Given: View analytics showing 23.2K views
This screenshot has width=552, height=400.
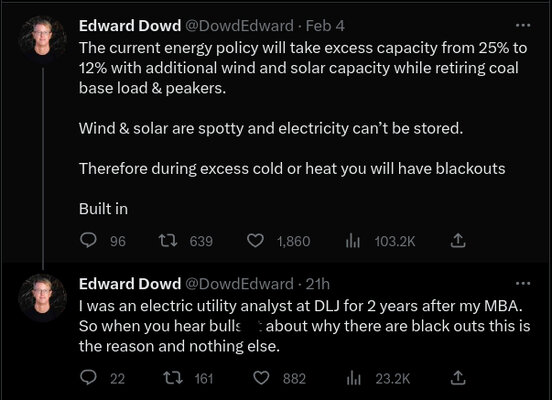Looking at the screenshot, I should (353, 379).
